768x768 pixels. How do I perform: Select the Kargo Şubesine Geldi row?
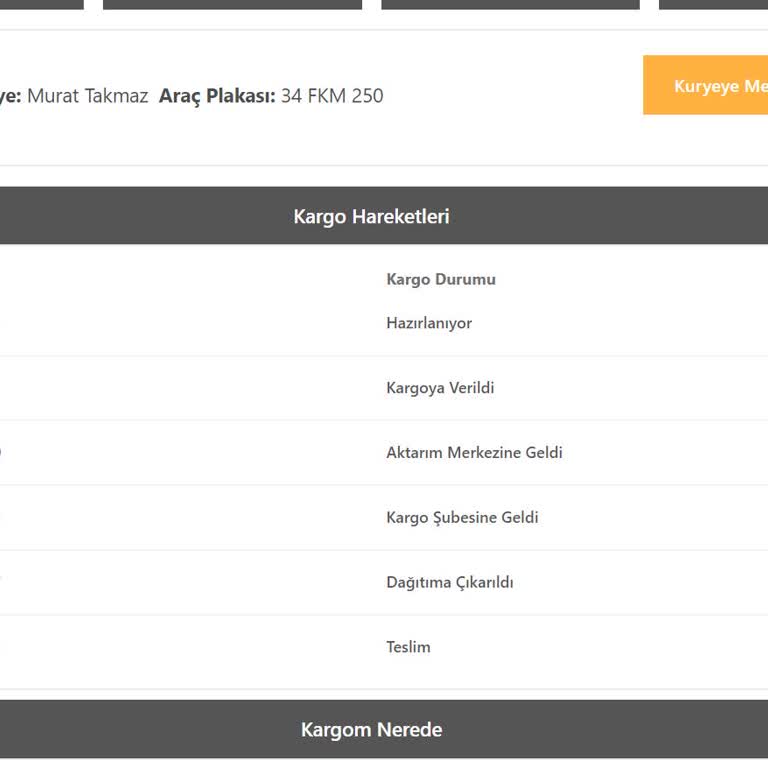click(x=384, y=518)
